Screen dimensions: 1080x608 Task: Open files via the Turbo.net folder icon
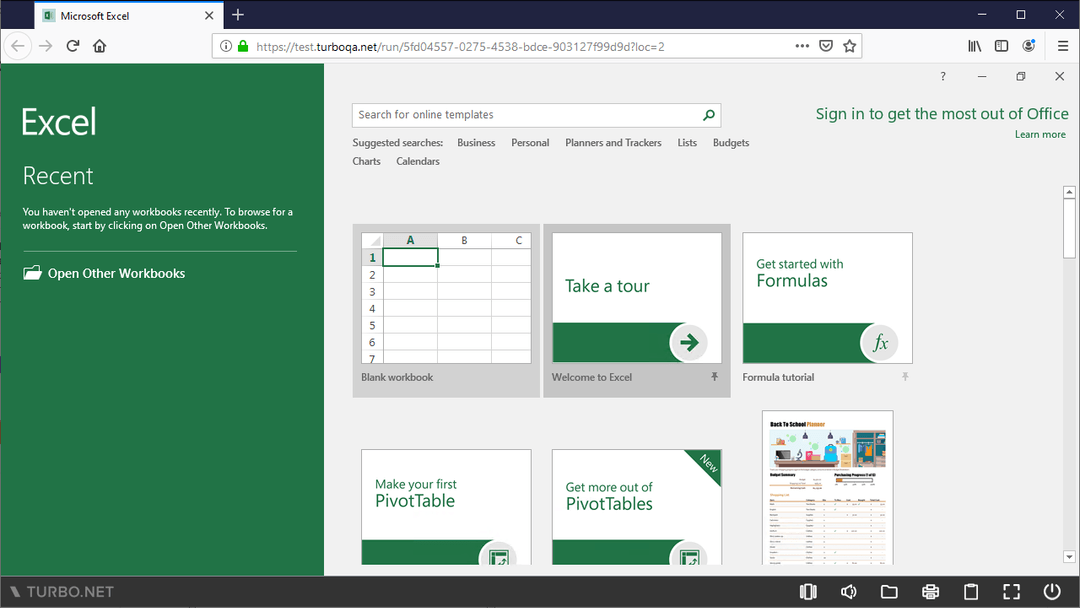[x=889, y=591]
